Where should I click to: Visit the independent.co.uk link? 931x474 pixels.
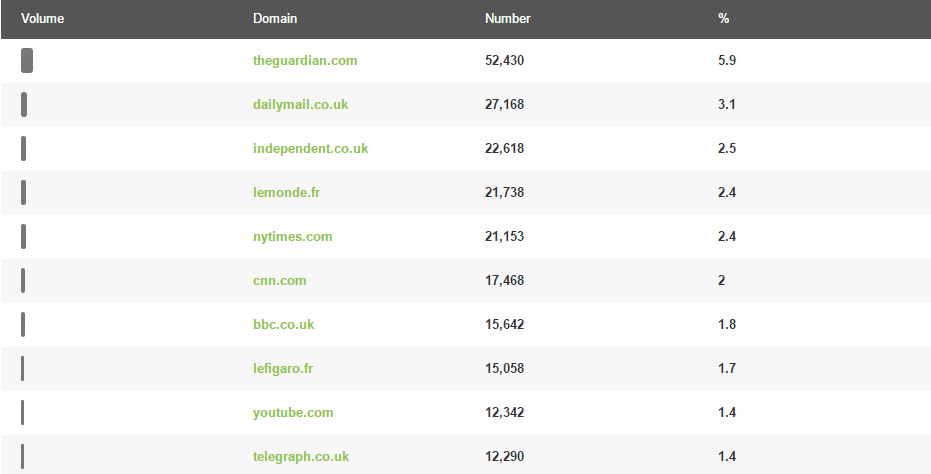click(x=311, y=148)
